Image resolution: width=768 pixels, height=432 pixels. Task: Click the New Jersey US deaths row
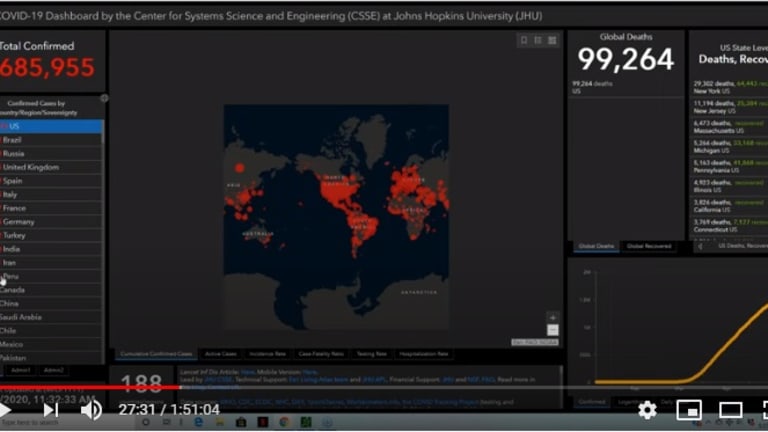tap(730, 107)
